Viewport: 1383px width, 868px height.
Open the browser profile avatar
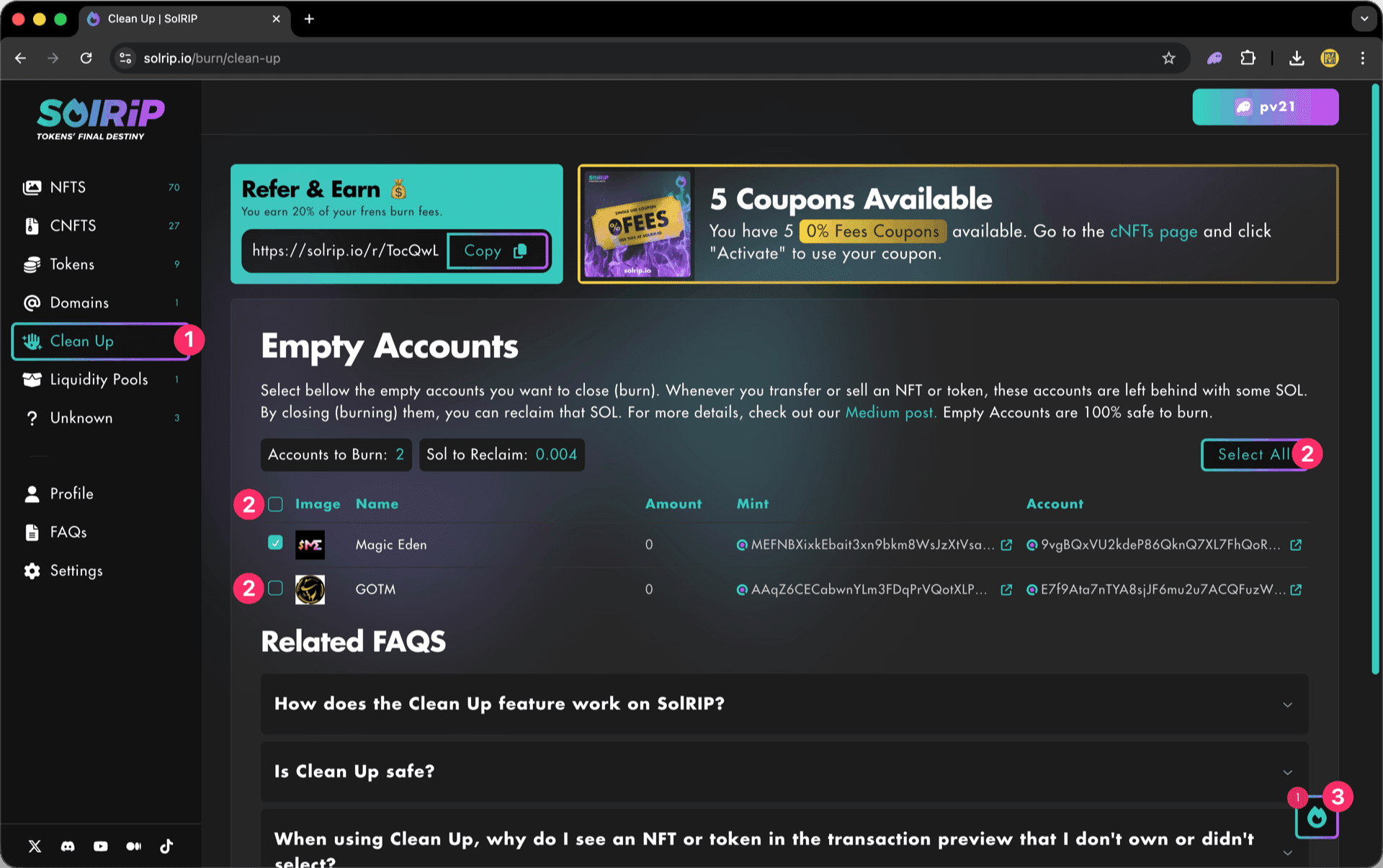[x=1330, y=58]
